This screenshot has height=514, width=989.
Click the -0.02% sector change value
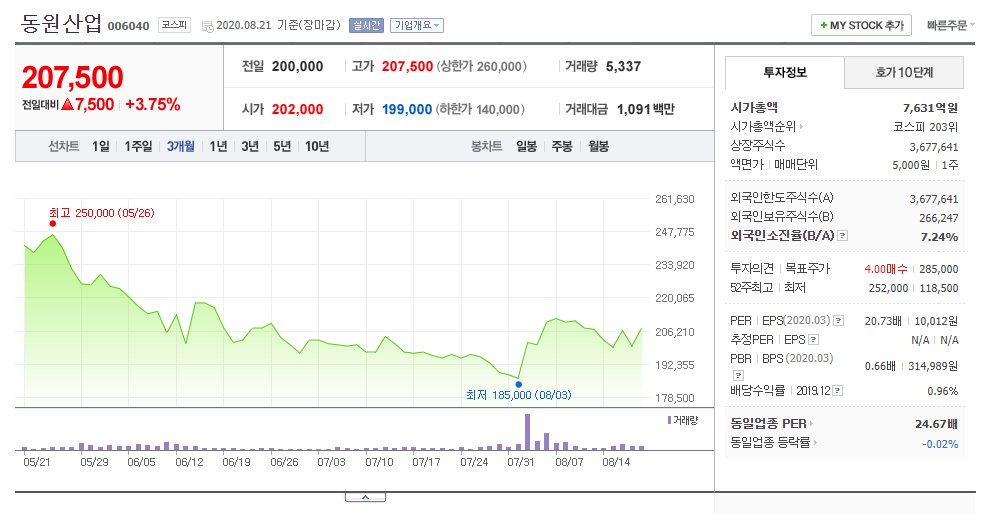(940, 444)
